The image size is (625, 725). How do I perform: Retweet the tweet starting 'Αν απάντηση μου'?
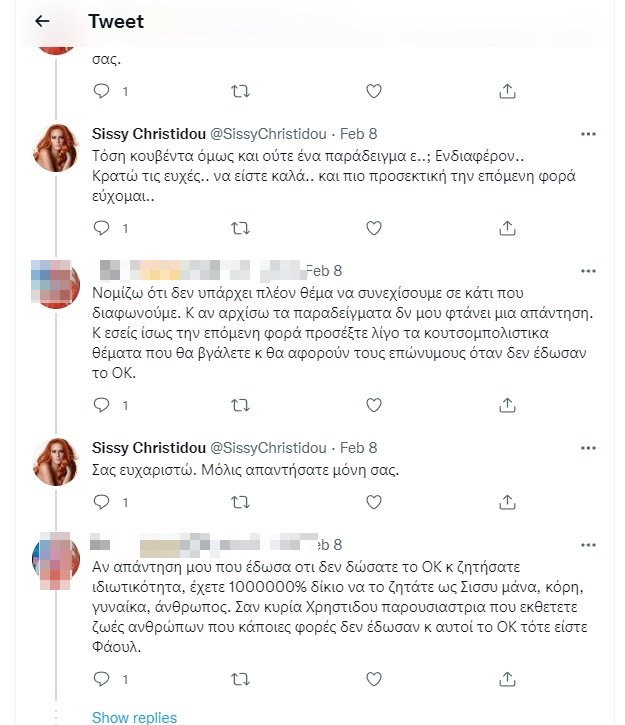pos(240,679)
